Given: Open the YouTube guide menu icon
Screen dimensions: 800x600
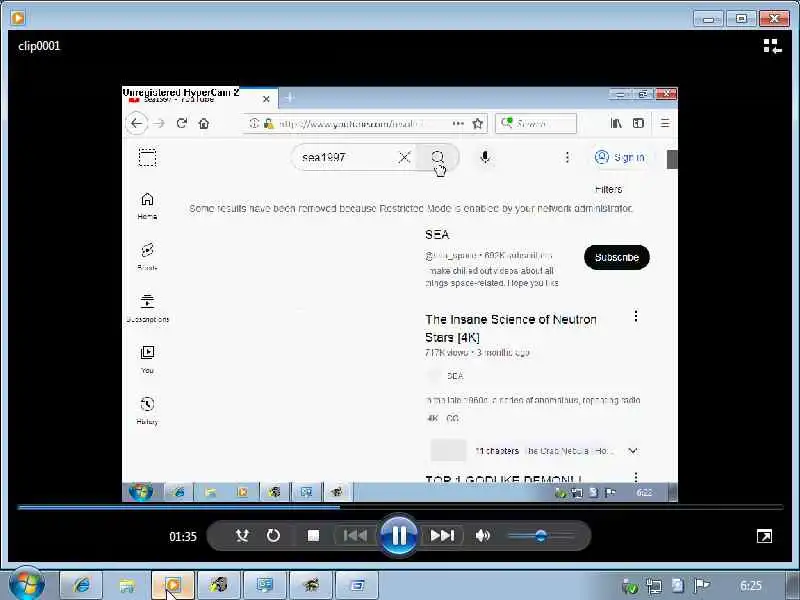Looking at the screenshot, I should [147, 157].
